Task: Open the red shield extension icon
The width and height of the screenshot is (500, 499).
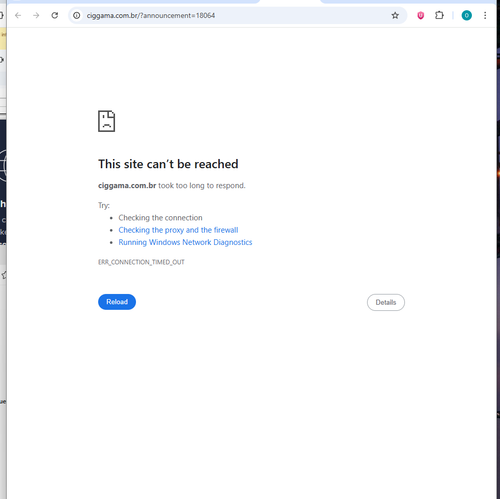Action: point(421,15)
